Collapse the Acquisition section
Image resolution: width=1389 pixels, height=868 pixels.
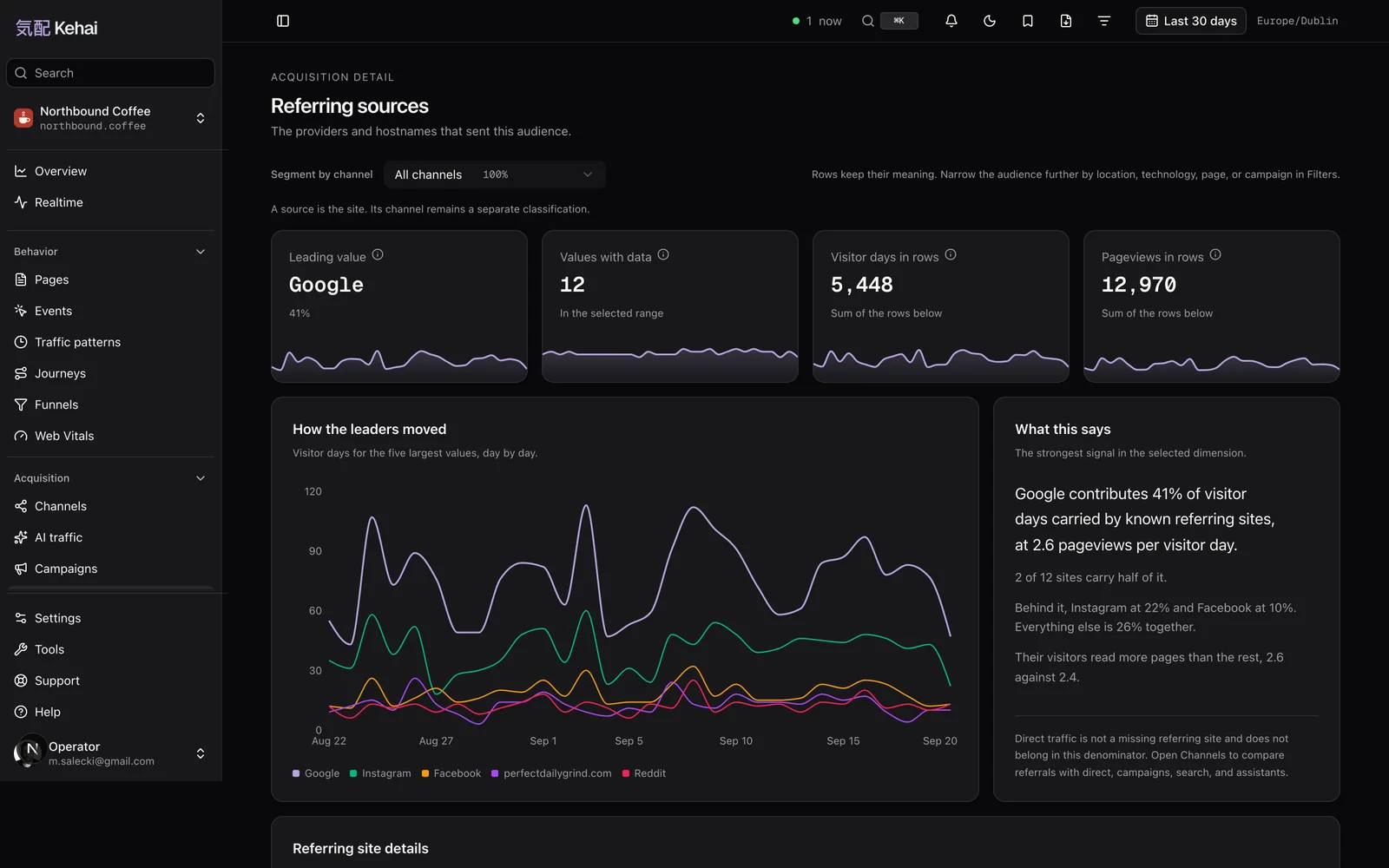point(201,478)
